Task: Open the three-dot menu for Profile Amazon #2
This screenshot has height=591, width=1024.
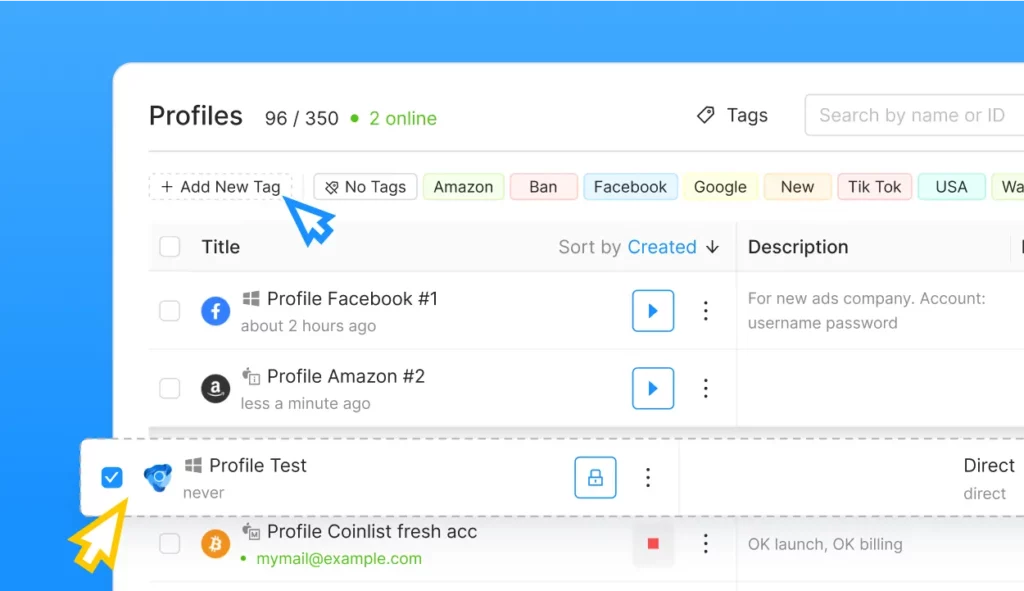Action: click(706, 388)
